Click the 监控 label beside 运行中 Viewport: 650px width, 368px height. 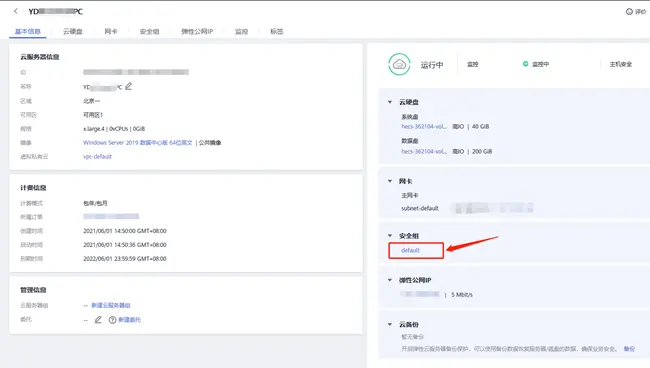point(473,64)
